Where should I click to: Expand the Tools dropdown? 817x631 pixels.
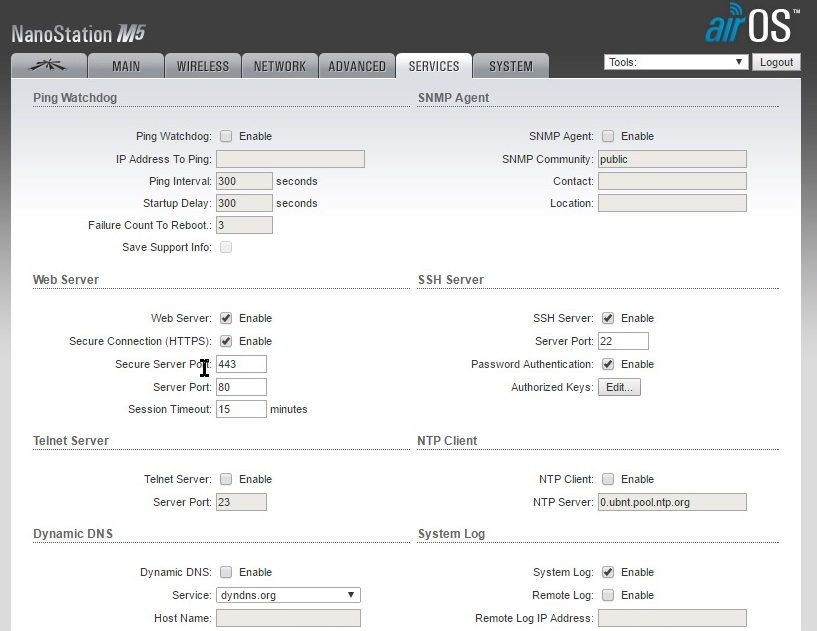tap(676, 62)
